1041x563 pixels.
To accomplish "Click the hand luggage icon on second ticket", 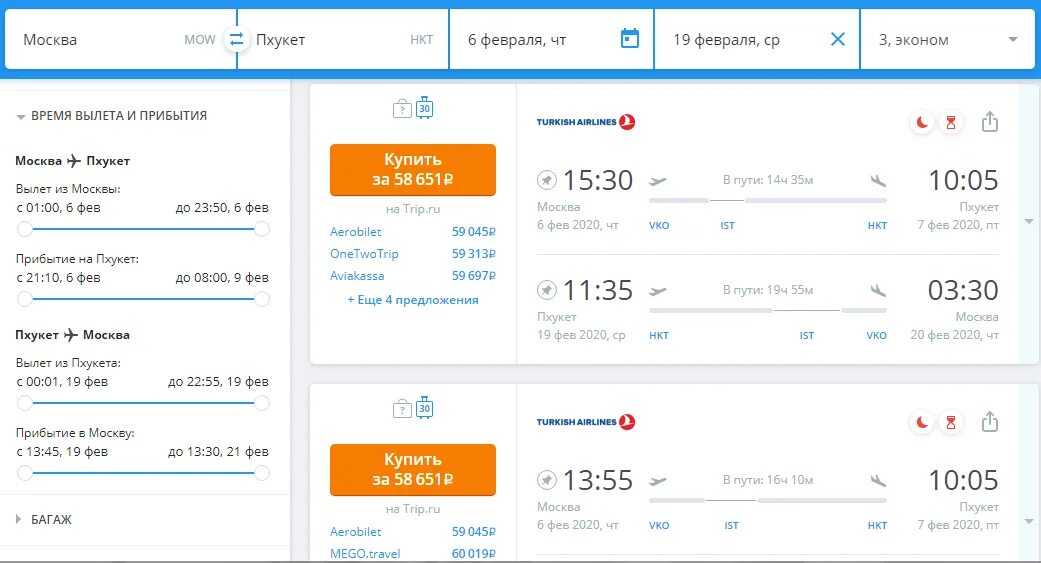I will click(x=402, y=408).
